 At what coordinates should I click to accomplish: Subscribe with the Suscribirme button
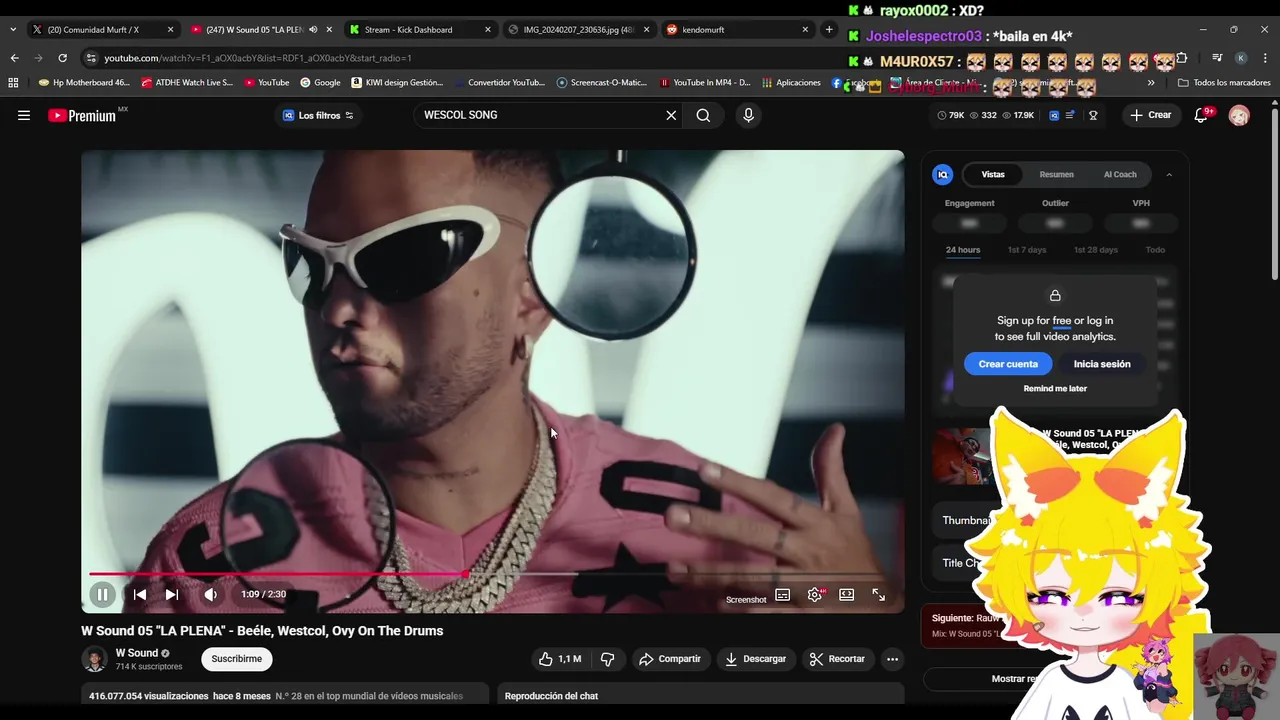coord(237,659)
